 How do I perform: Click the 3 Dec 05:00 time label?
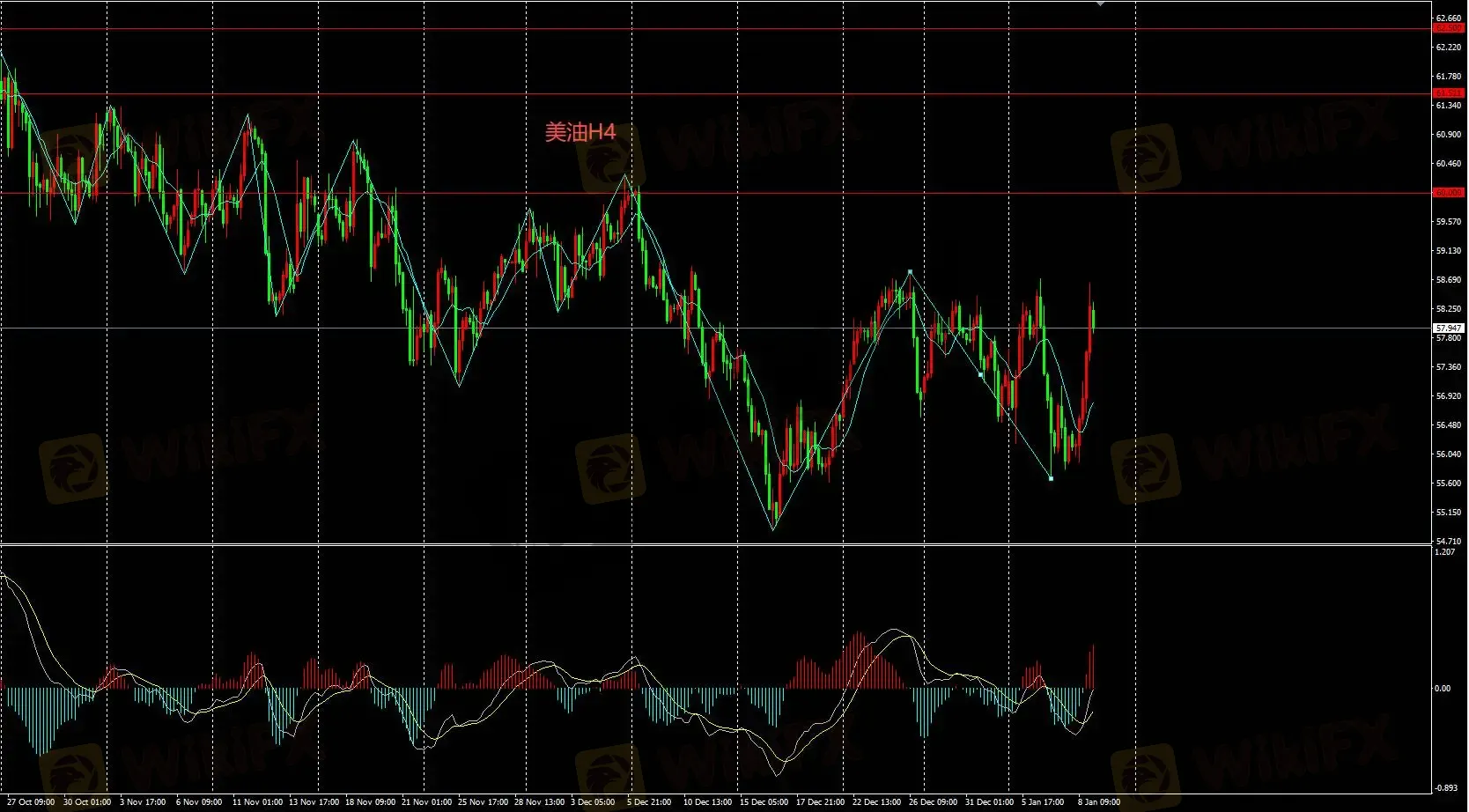[x=593, y=802]
